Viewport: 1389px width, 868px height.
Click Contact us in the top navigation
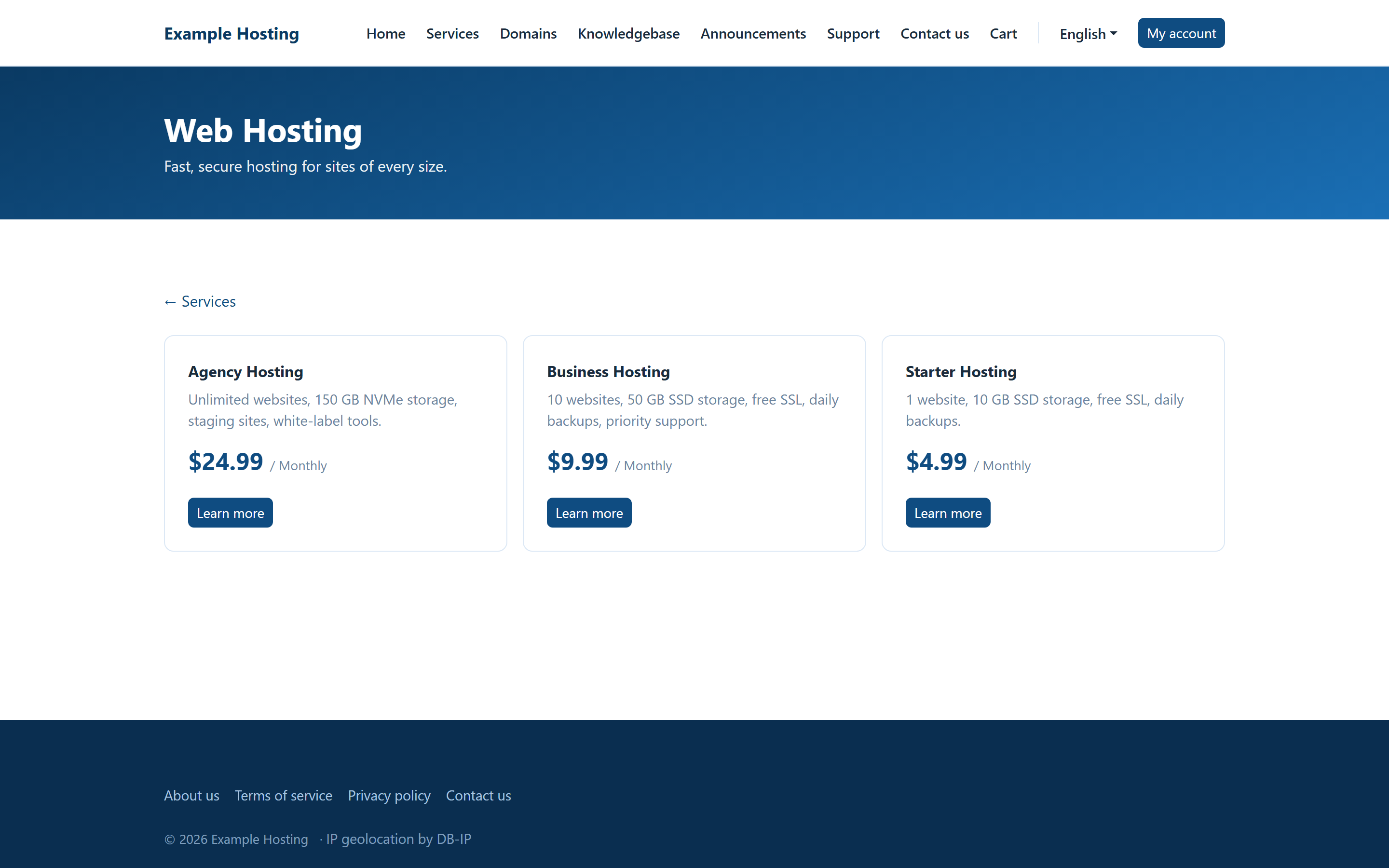coord(934,34)
